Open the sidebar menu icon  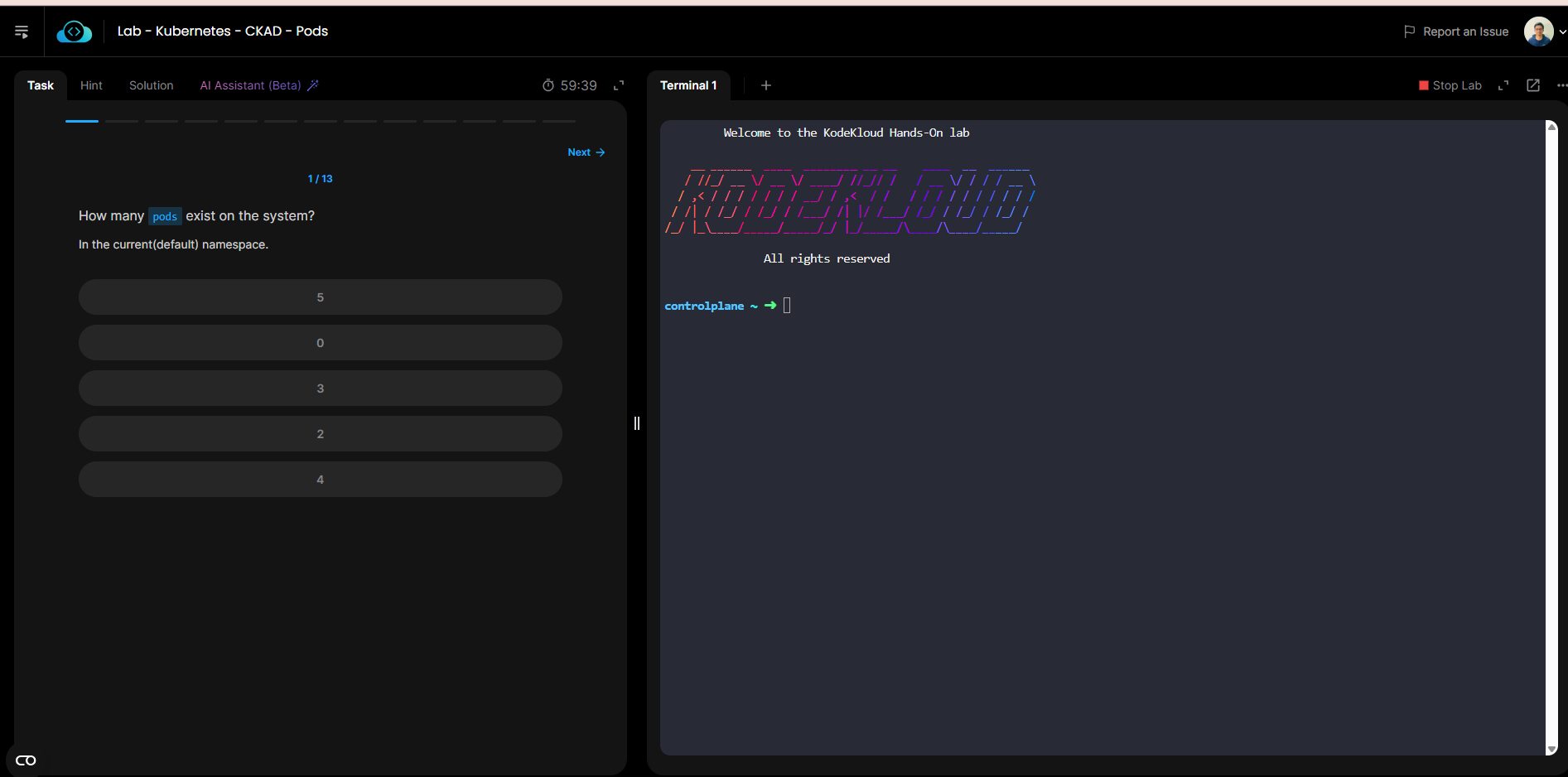click(x=22, y=31)
